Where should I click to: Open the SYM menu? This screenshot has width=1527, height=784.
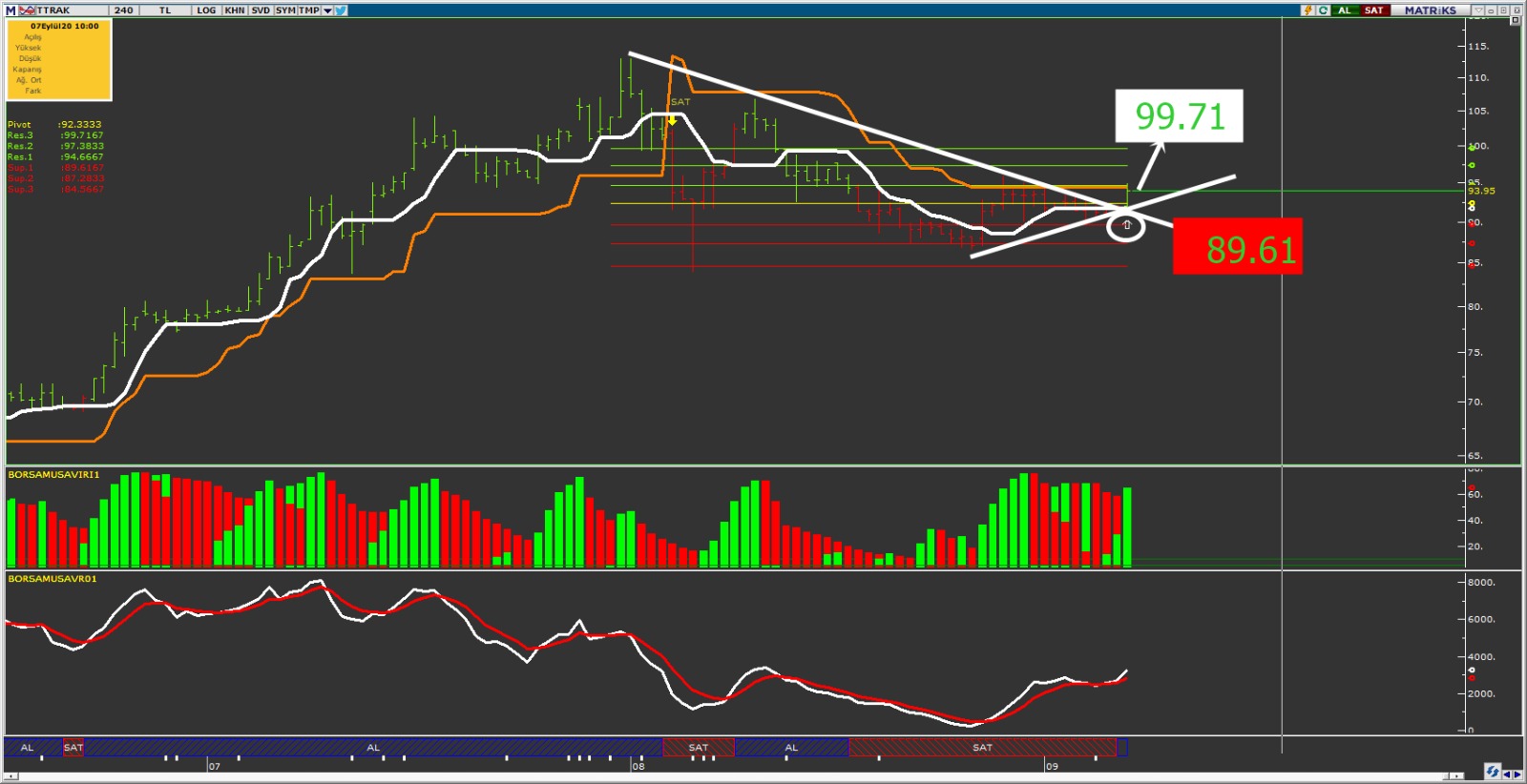pyautogui.click(x=285, y=10)
